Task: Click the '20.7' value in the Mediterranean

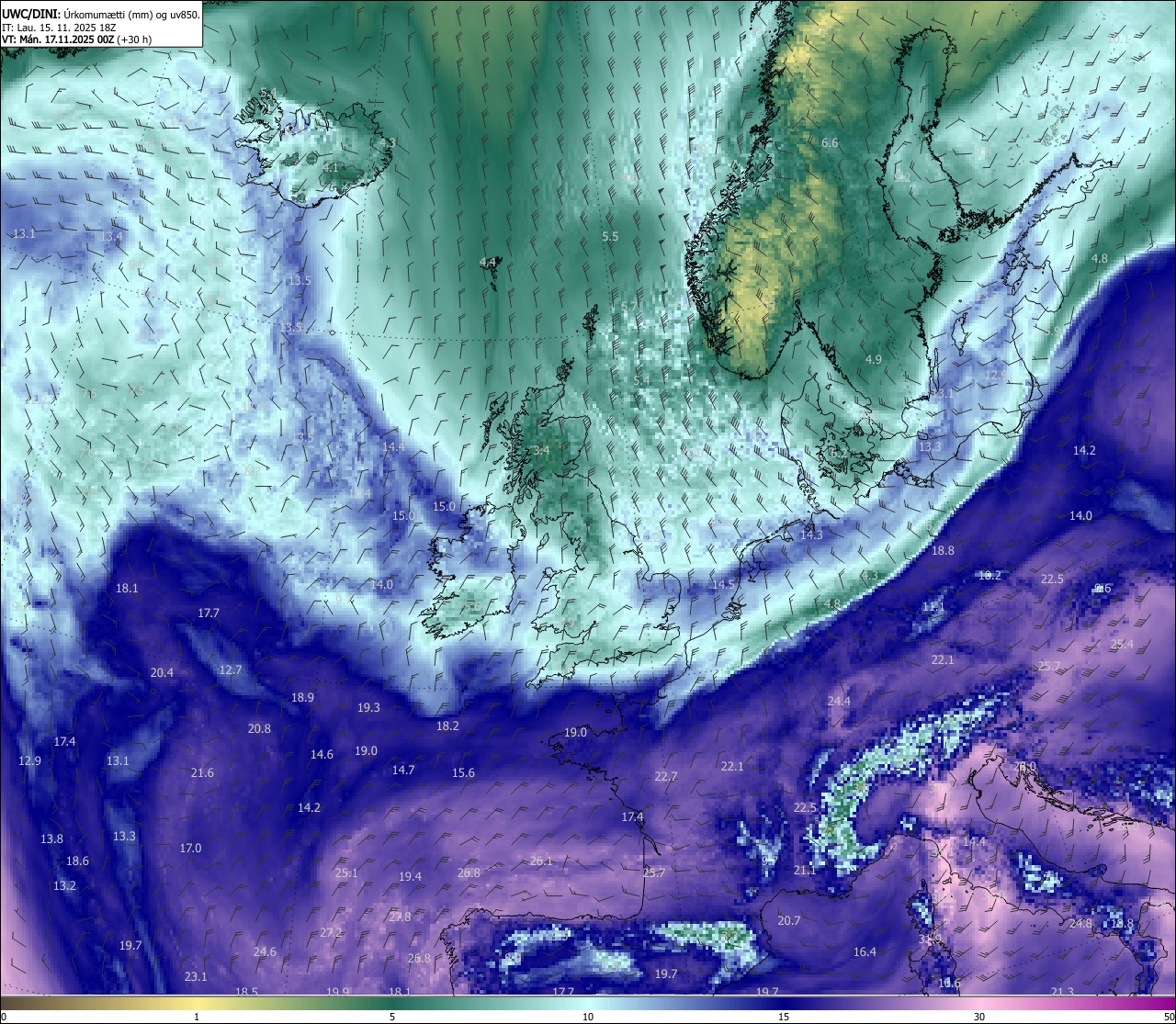Action: [789, 920]
